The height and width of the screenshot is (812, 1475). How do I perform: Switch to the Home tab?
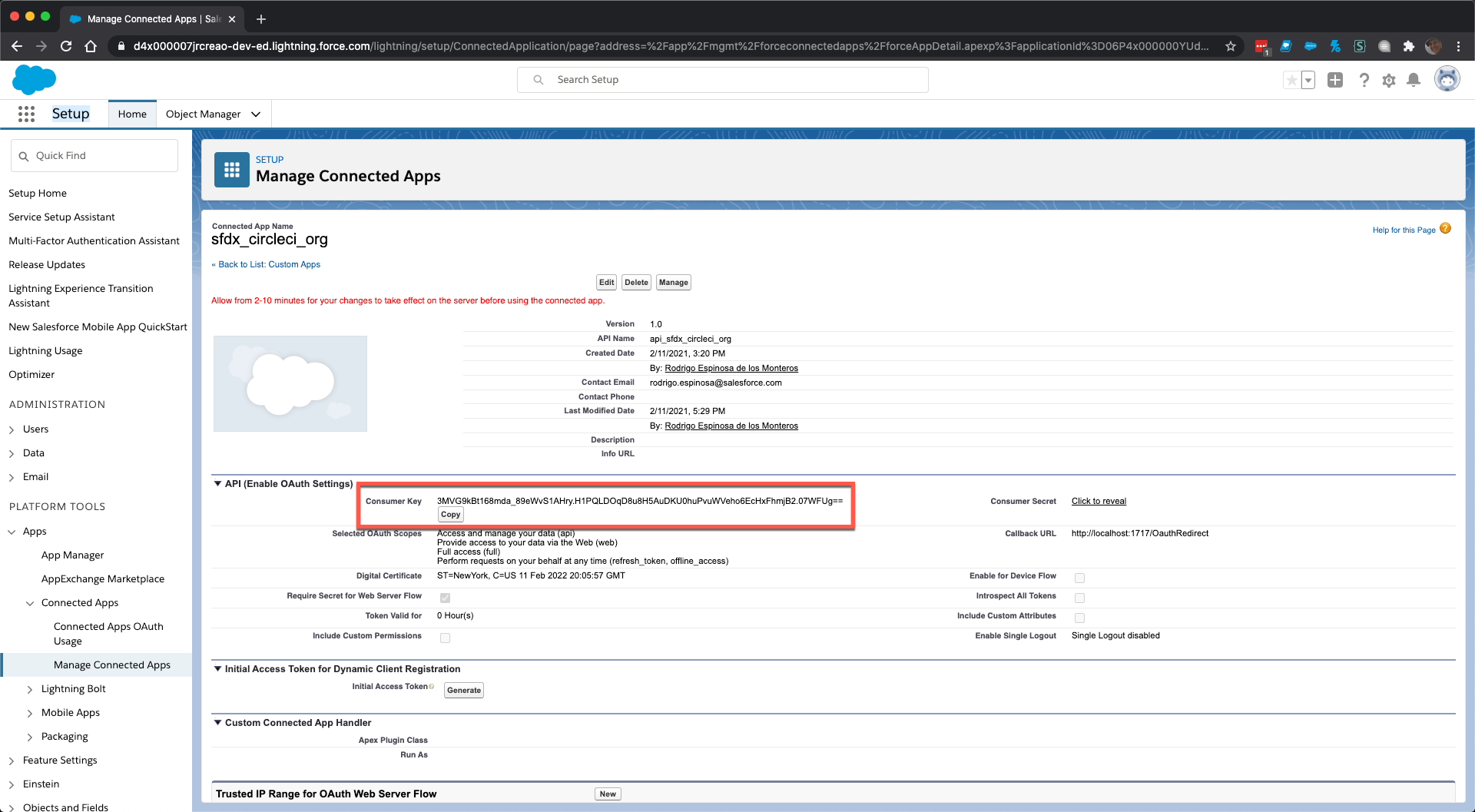[132, 114]
